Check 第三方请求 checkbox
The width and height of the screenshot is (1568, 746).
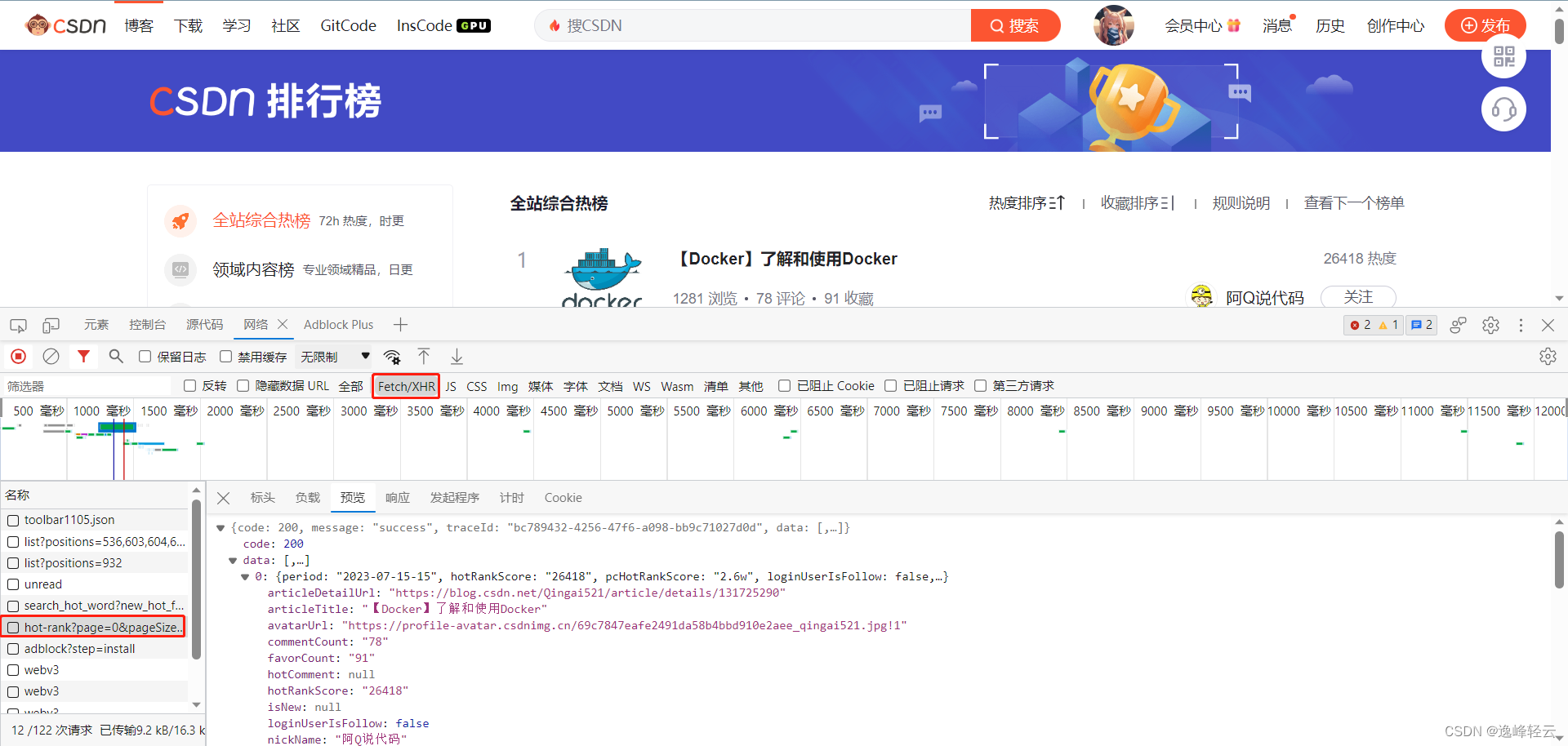980,385
